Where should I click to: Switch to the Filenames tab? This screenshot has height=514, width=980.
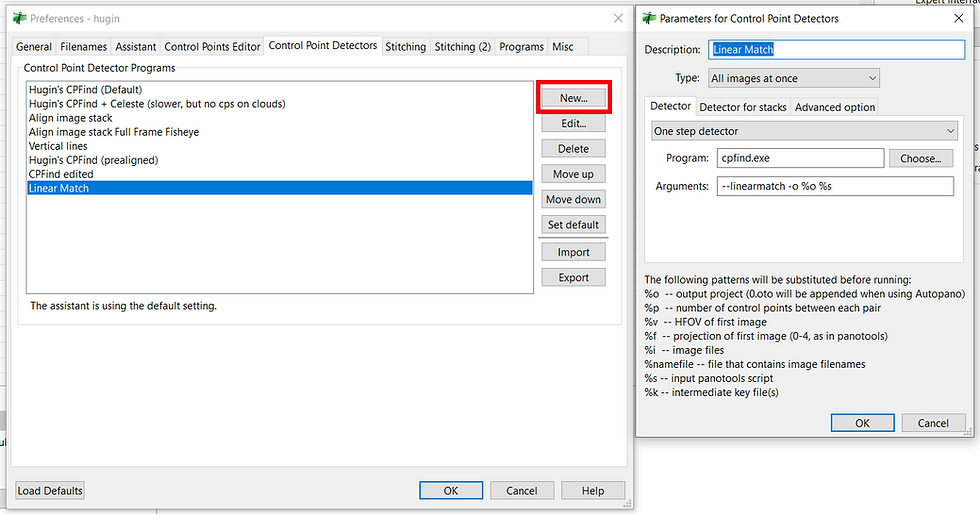(84, 47)
